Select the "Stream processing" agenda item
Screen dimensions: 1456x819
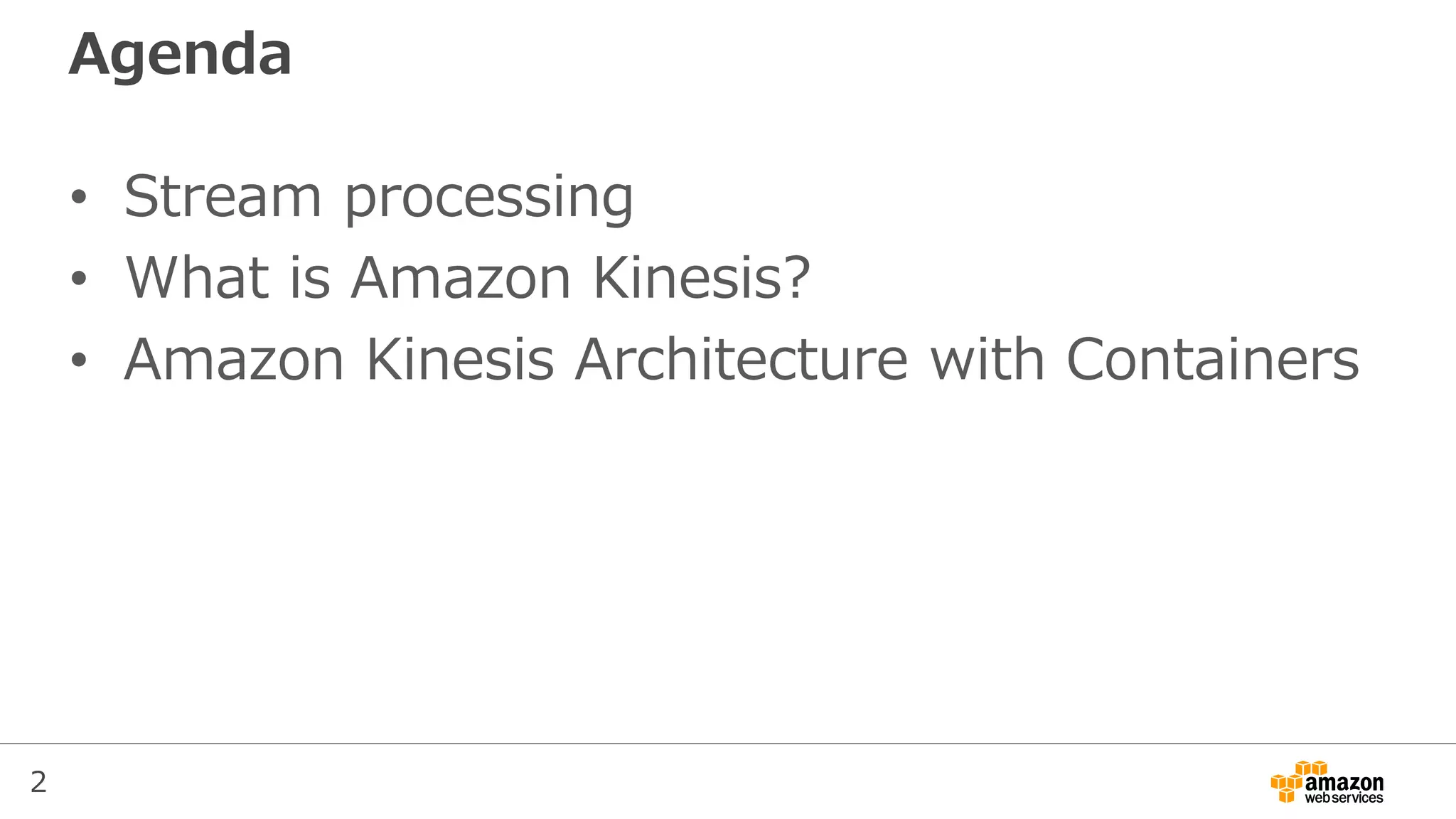(378, 197)
